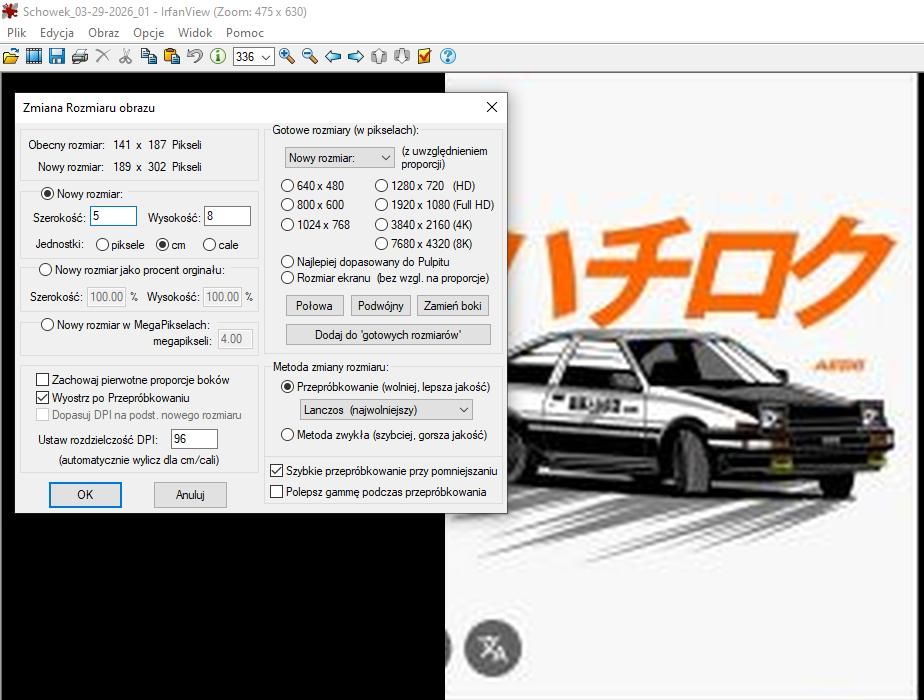Select the 1280 x 720 (HD) preset

pyautogui.click(x=381, y=186)
